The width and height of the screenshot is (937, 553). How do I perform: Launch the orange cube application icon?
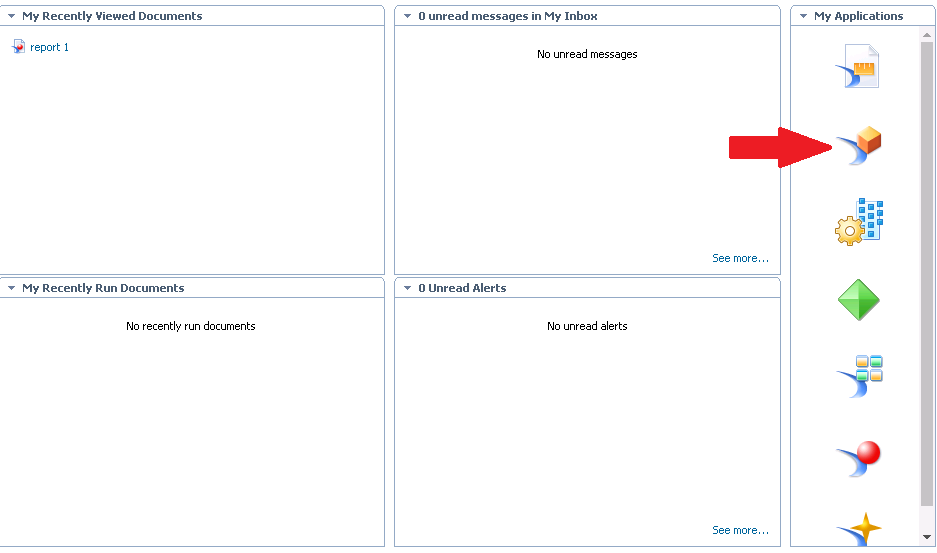[x=860, y=145]
